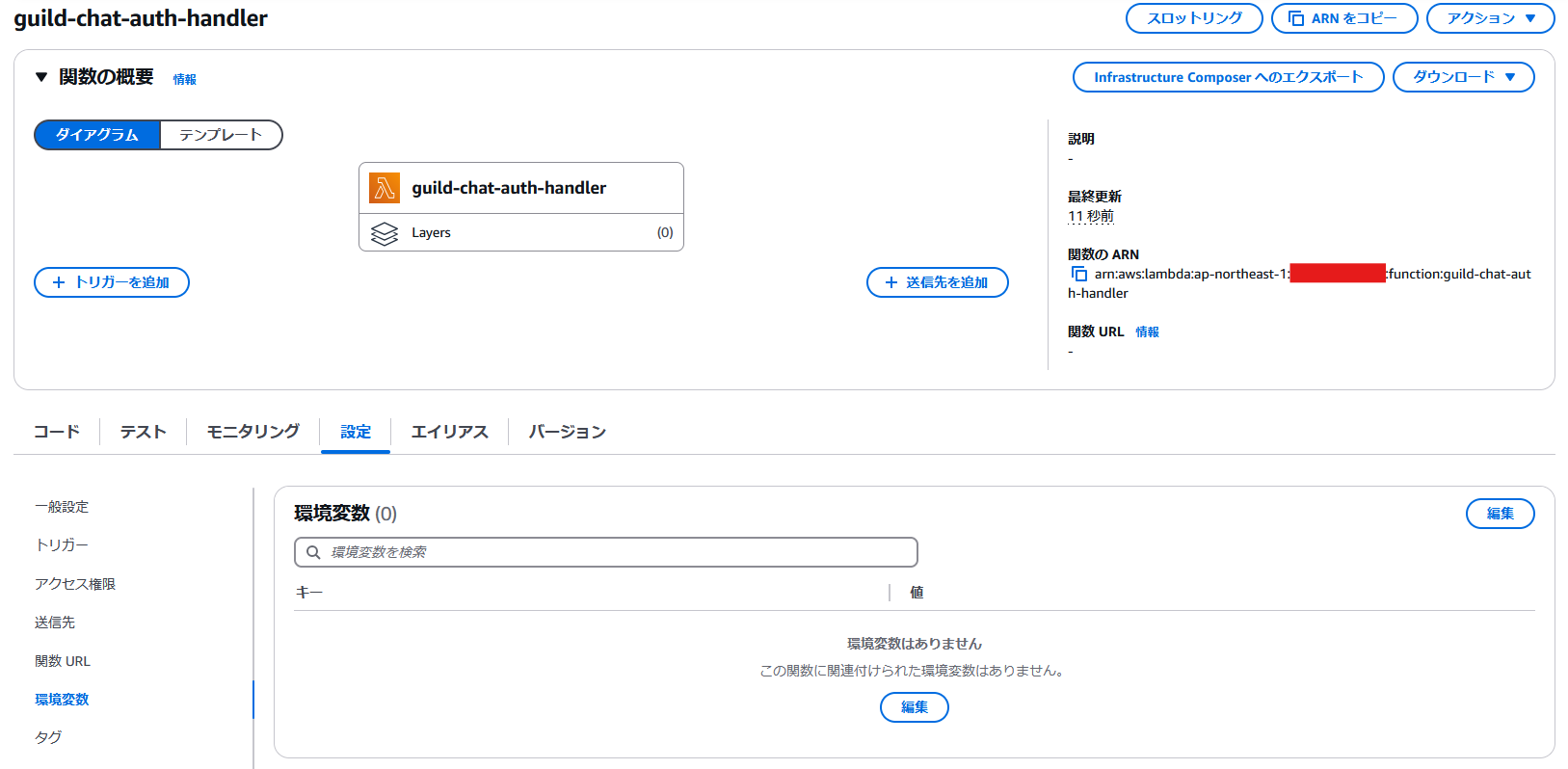Open the アクション dropdown menu
Image resolution: width=1568 pixels, height=769 pixels.
pyautogui.click(x=1490, y=18)
